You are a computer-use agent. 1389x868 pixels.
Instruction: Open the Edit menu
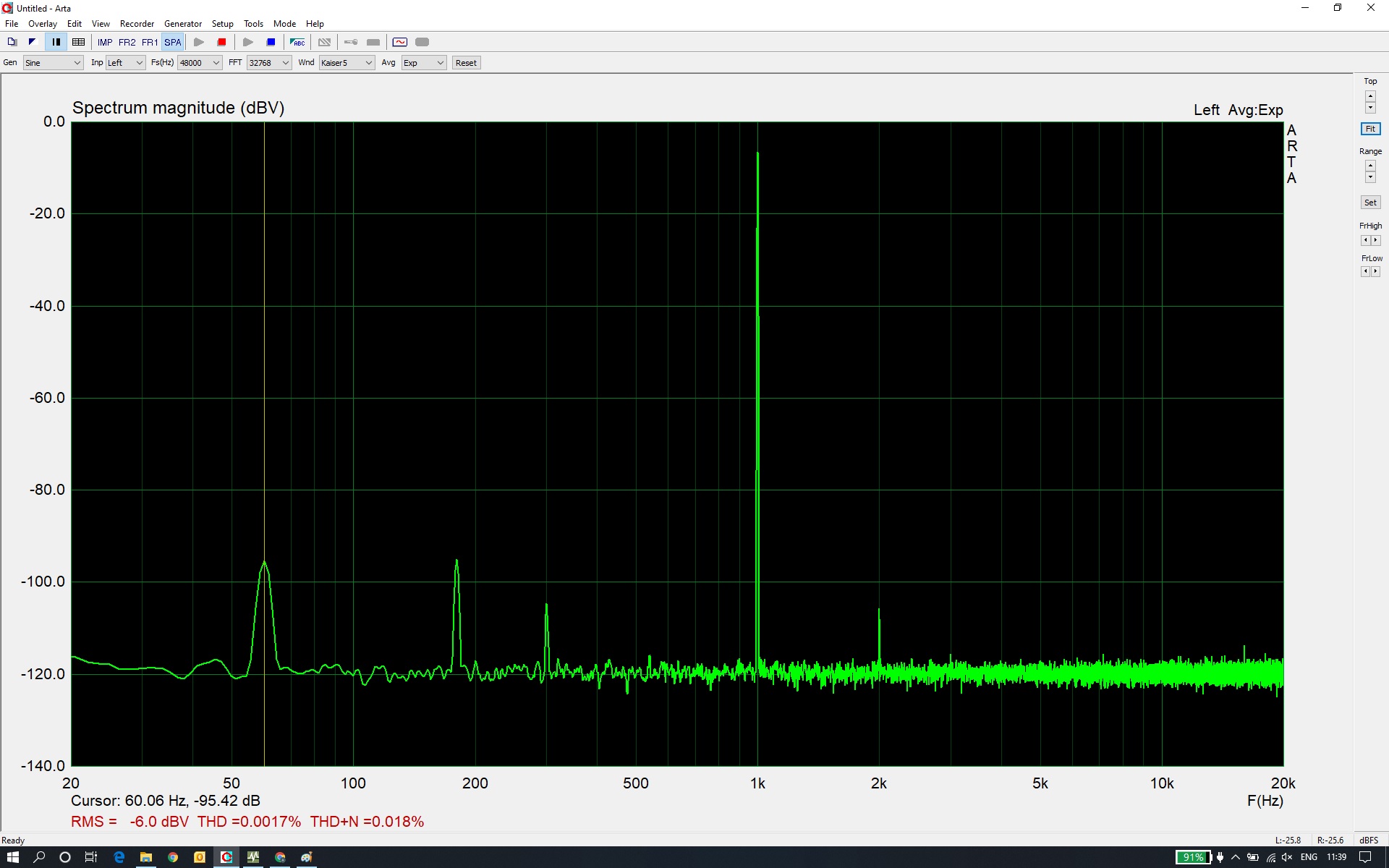(75, 24)
